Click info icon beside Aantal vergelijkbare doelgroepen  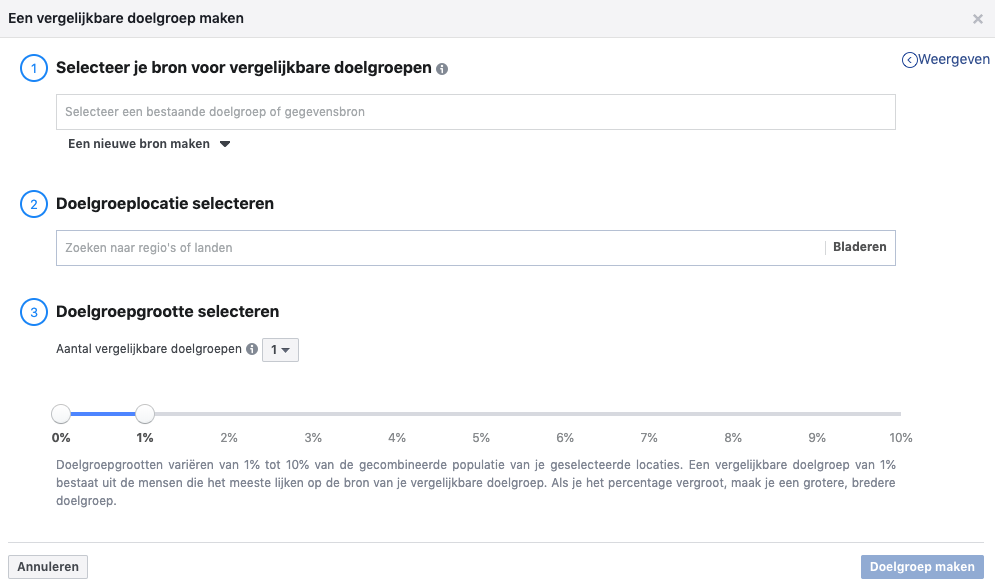click(x=252, y=350)
